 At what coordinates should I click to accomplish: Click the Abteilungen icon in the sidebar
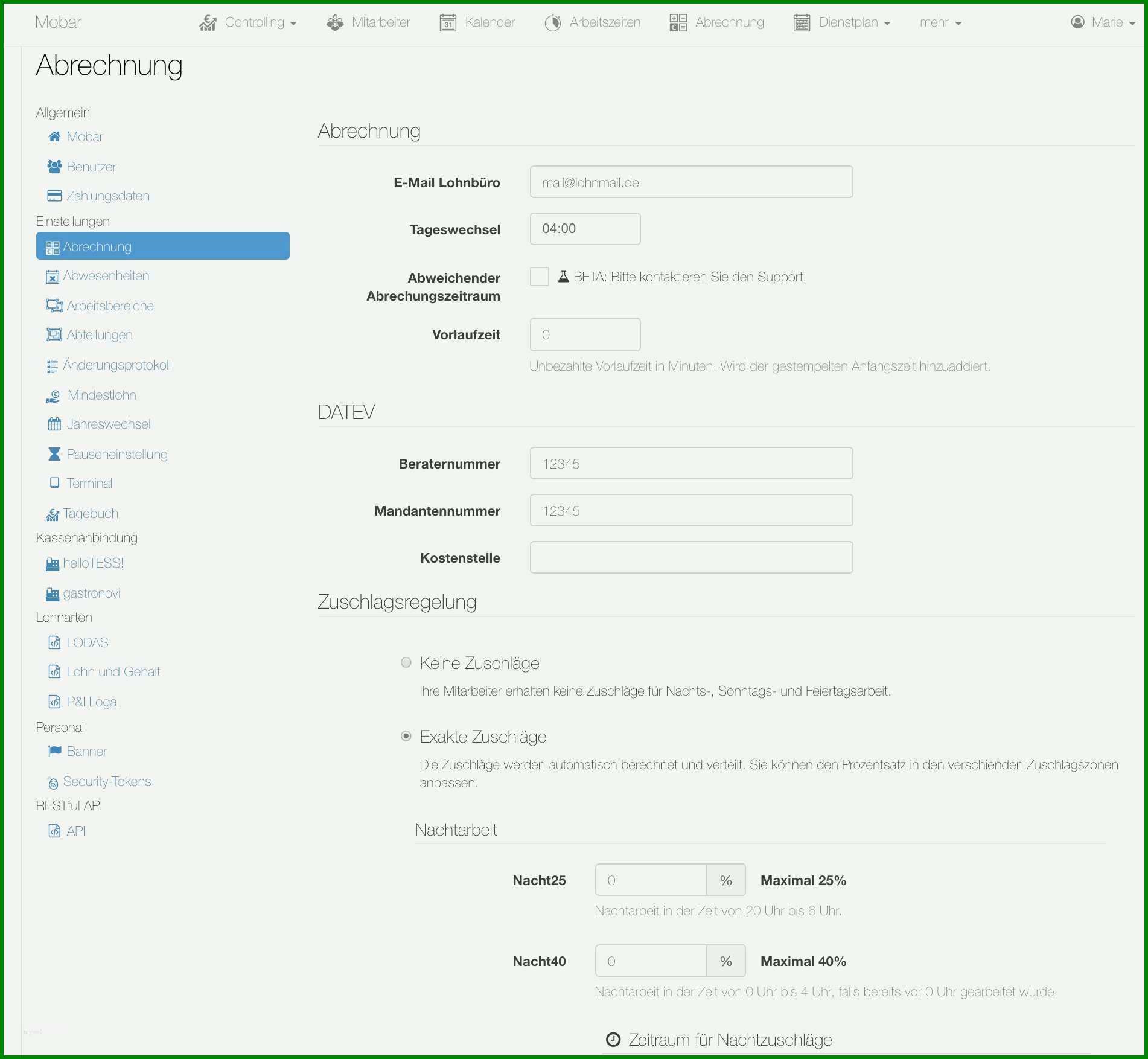(x=54, y=334)
